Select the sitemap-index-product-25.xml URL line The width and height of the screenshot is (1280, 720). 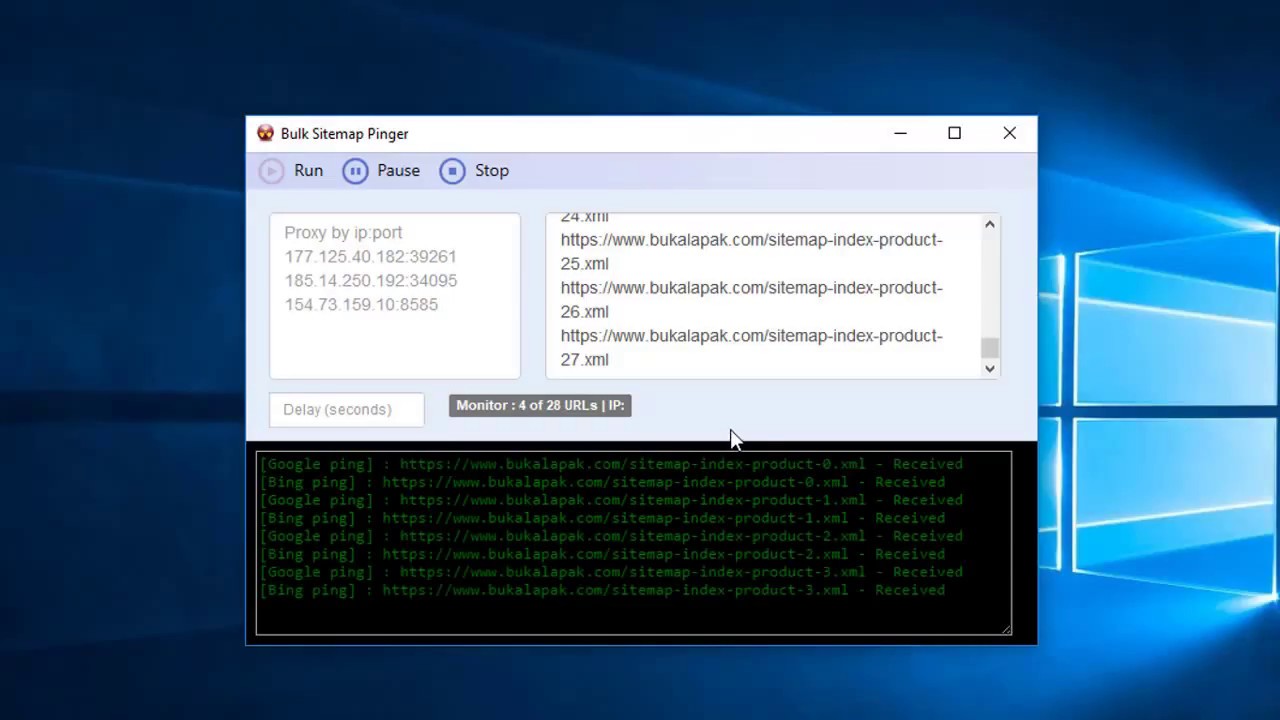click(x=751, y=252)
